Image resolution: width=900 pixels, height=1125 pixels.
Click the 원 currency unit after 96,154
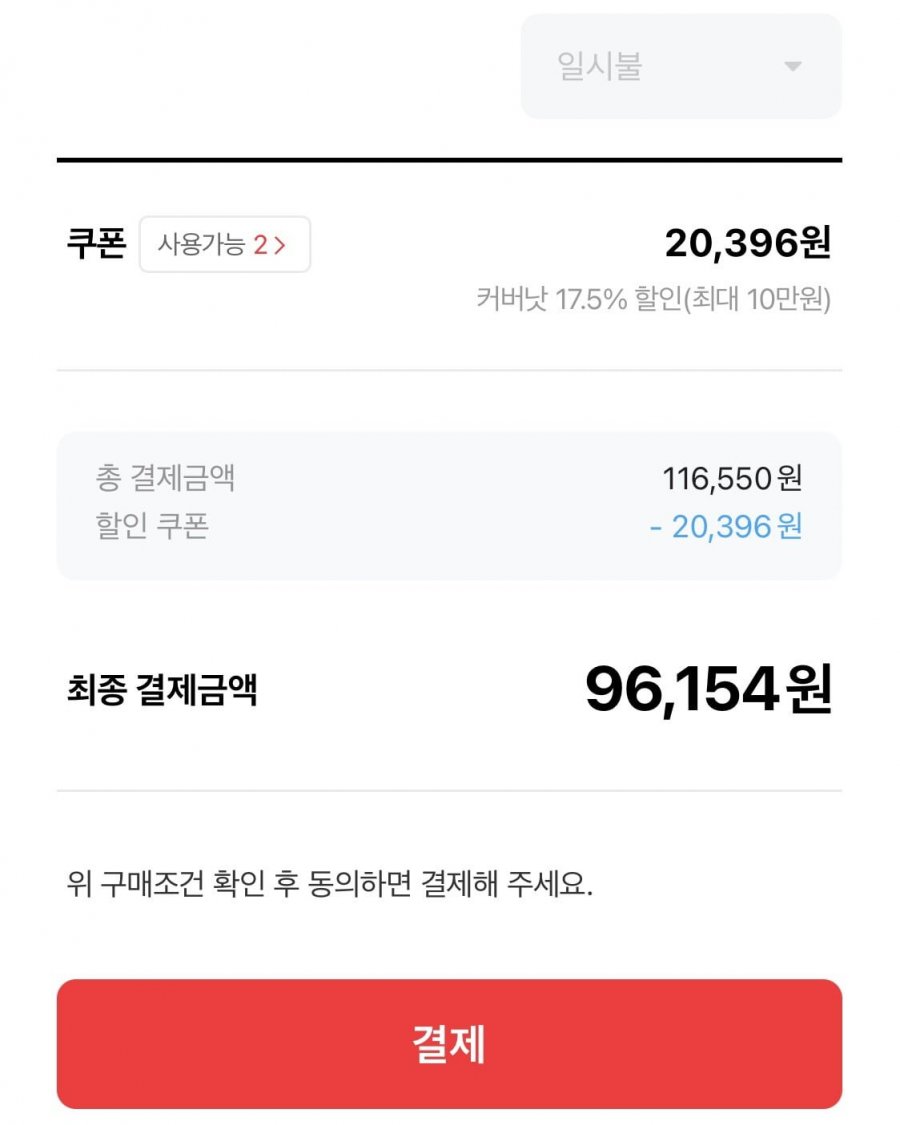click(x=809, y=689)
